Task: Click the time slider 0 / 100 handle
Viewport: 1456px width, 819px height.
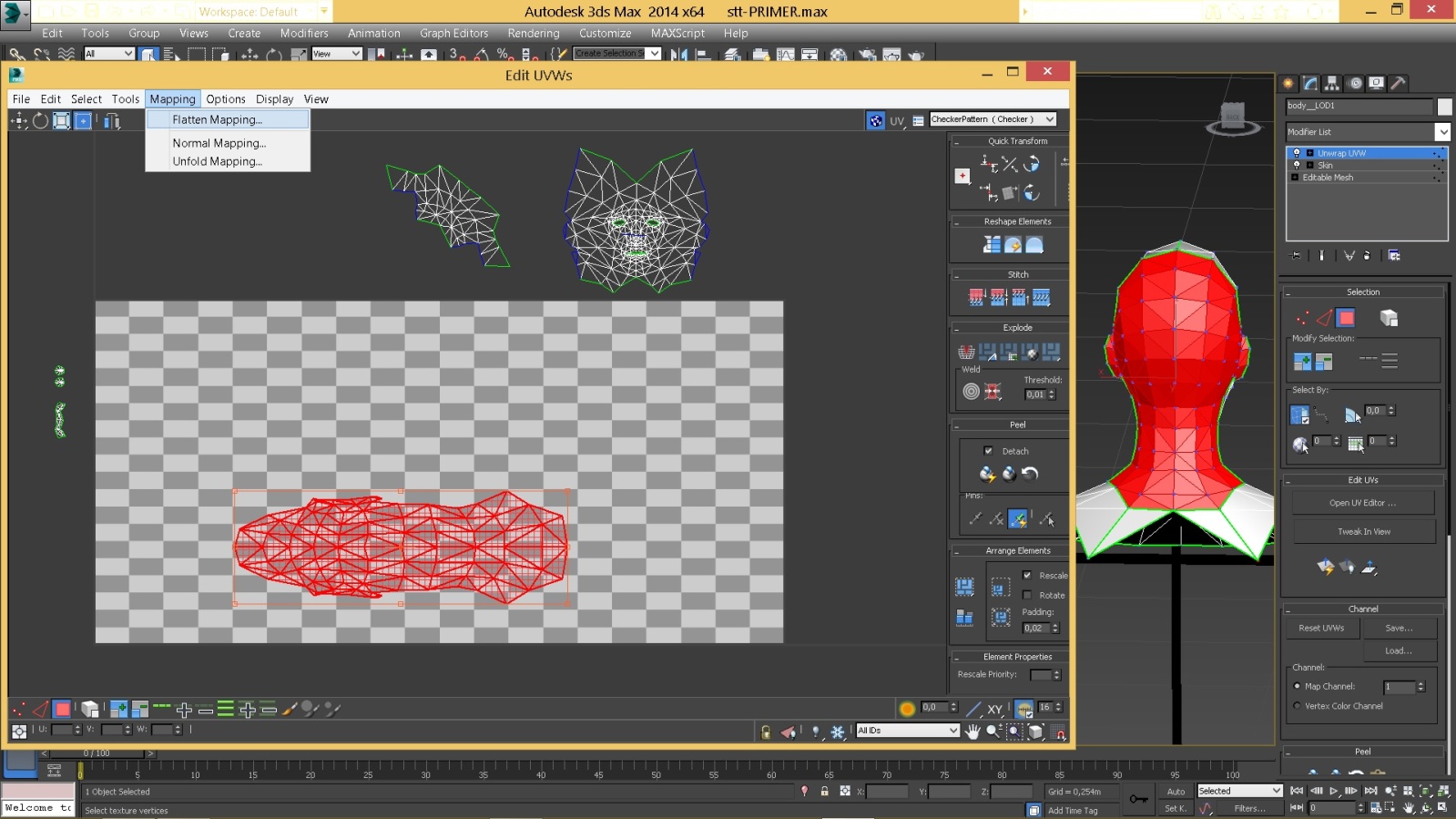Action: pyautogui.click(x=97, y=753)
